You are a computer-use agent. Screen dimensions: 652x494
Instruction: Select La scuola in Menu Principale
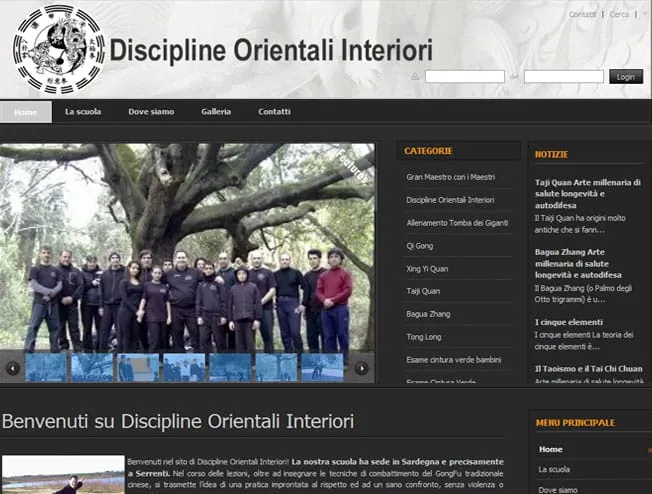pos(554,469)
